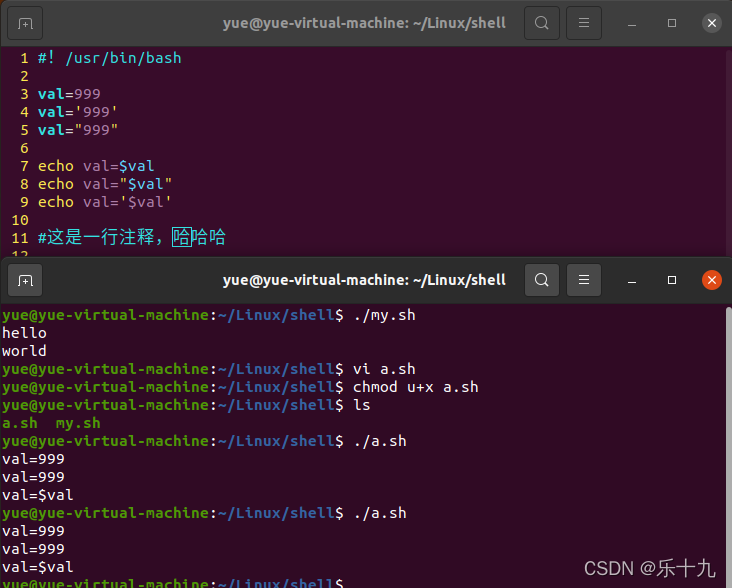Close the lower terminal with orange button

coord(711,280)
